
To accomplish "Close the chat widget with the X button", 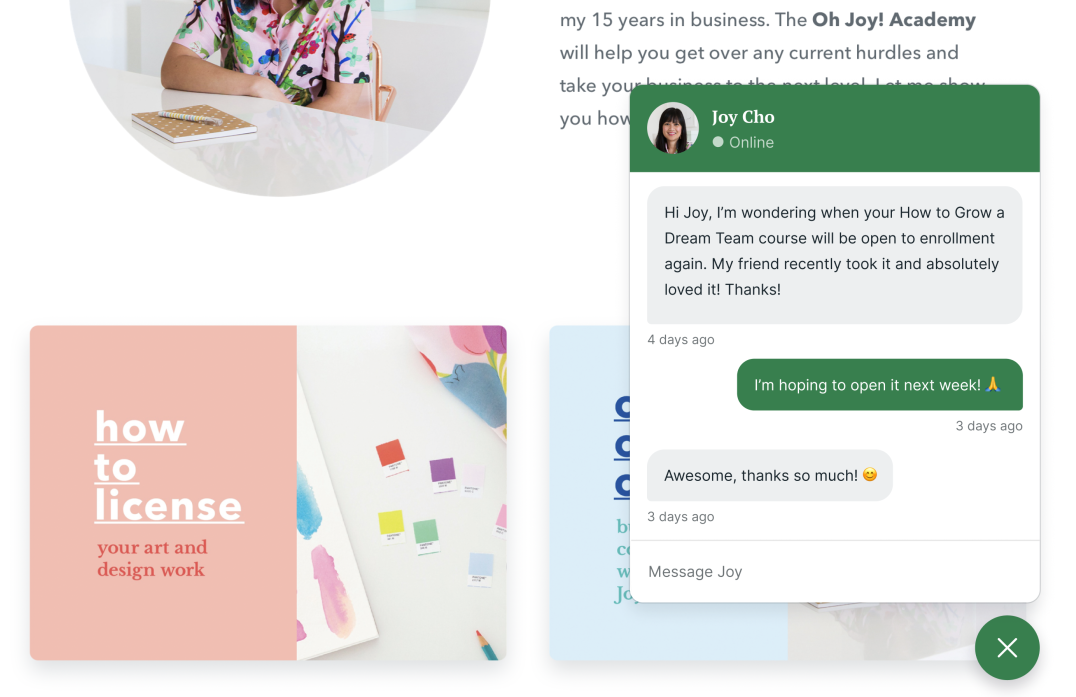I will [1007, 648].
